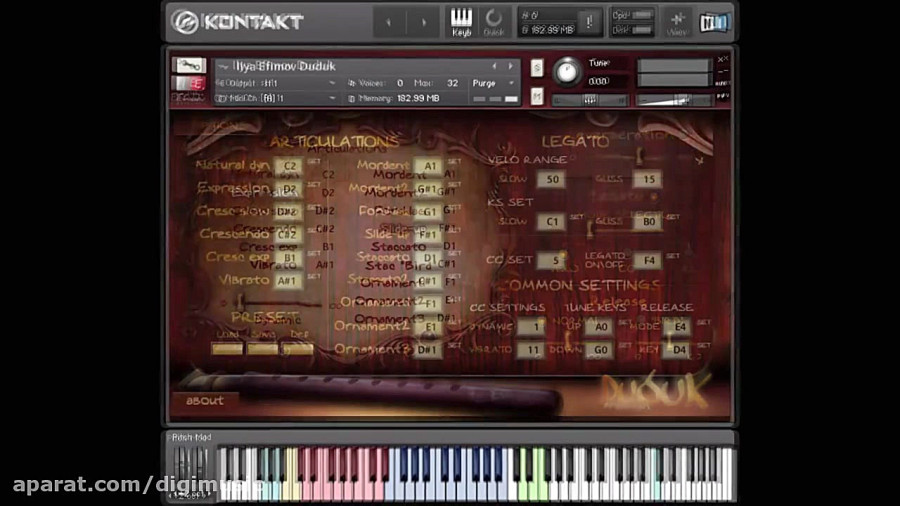Click the Memory value 182.99 MB
The image size is (900, 506).
tap(418, 98)
